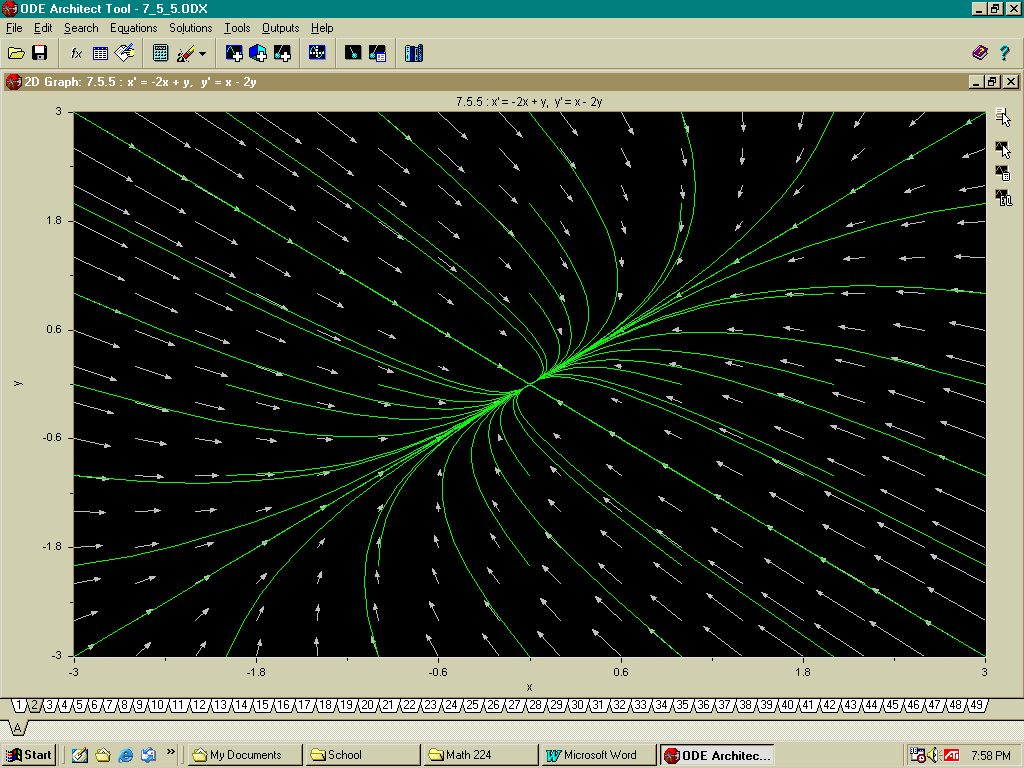Open the fx equation editor icon

76,53
